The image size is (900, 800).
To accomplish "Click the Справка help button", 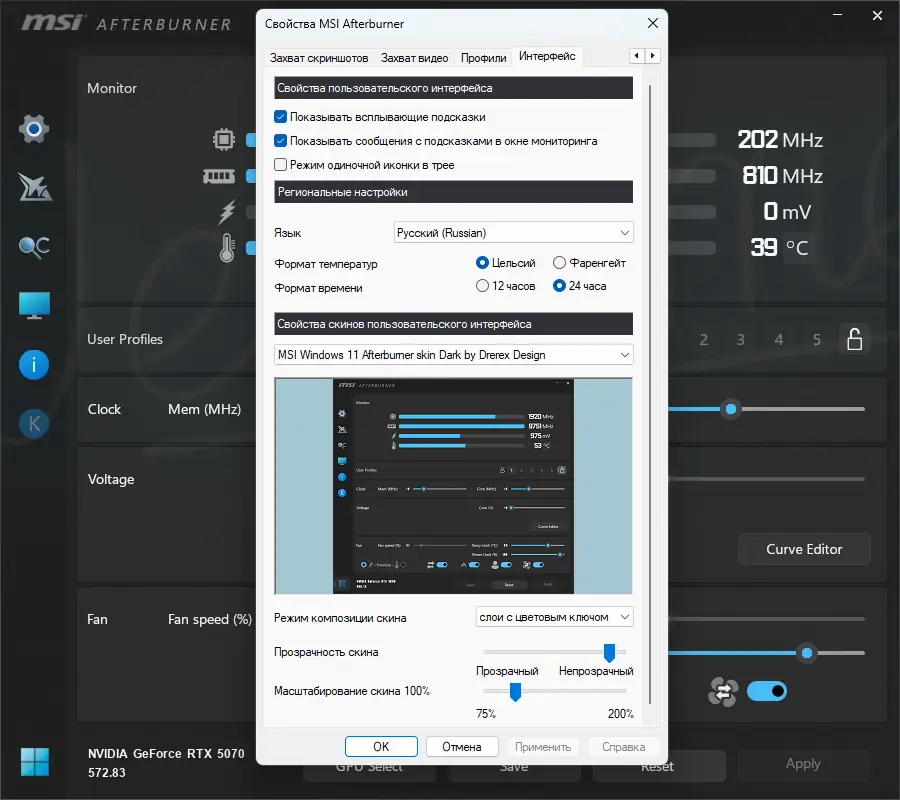I will pos(623,747).
